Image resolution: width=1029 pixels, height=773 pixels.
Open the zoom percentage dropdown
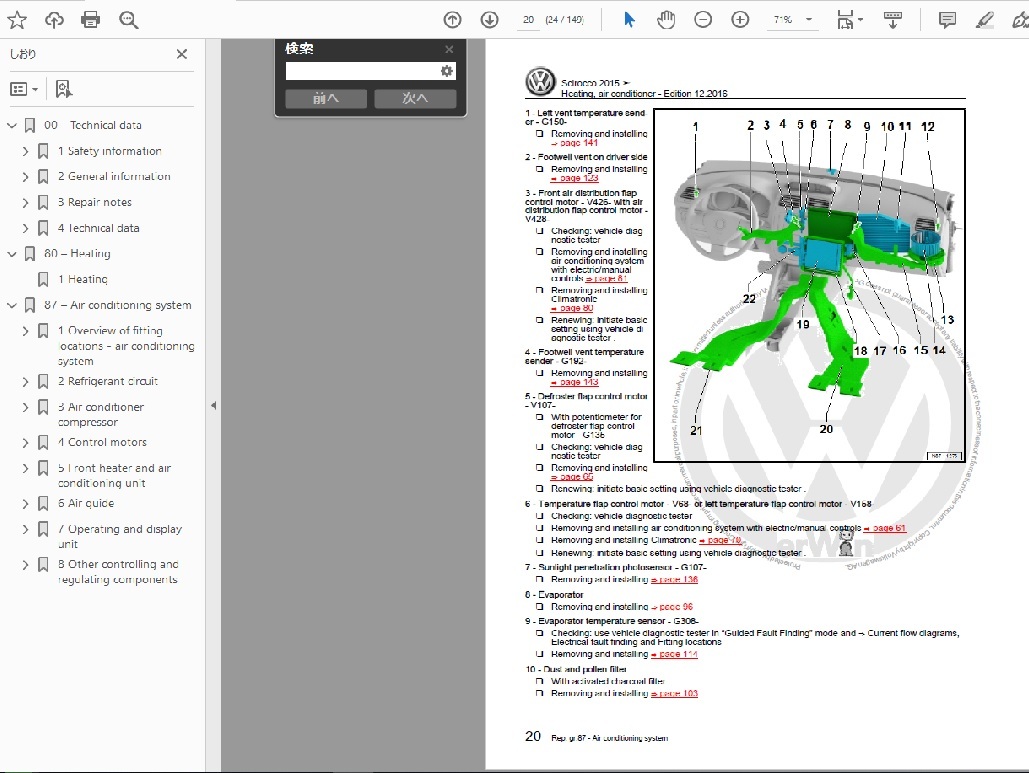[809, 20]
